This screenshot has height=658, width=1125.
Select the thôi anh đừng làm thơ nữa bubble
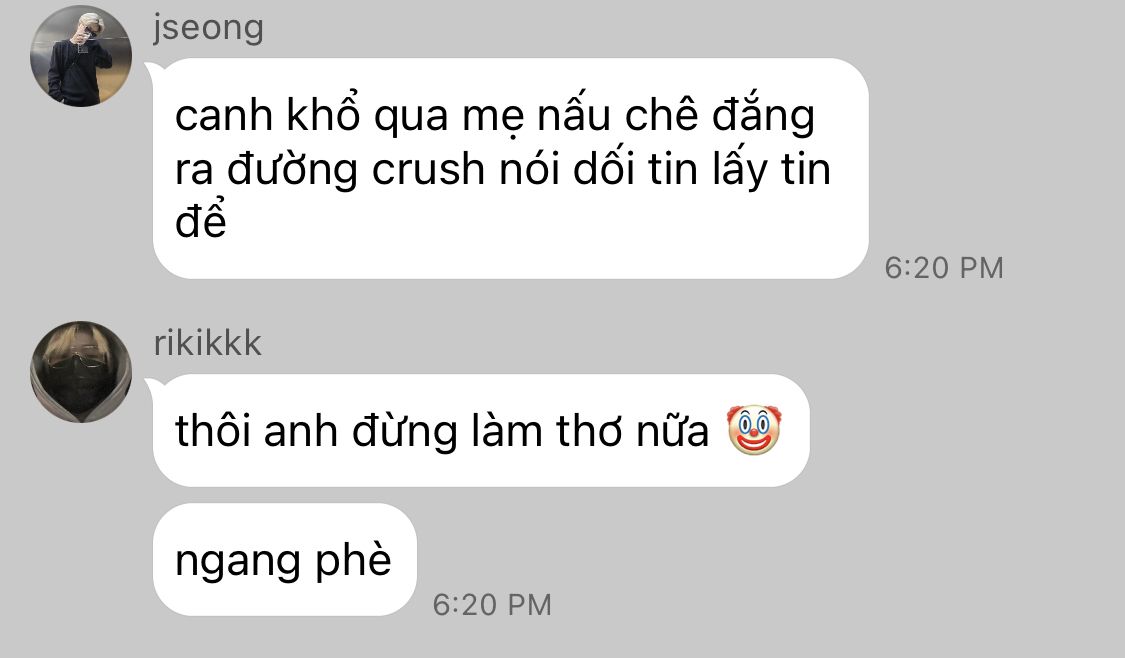click(x=481, y=431)
